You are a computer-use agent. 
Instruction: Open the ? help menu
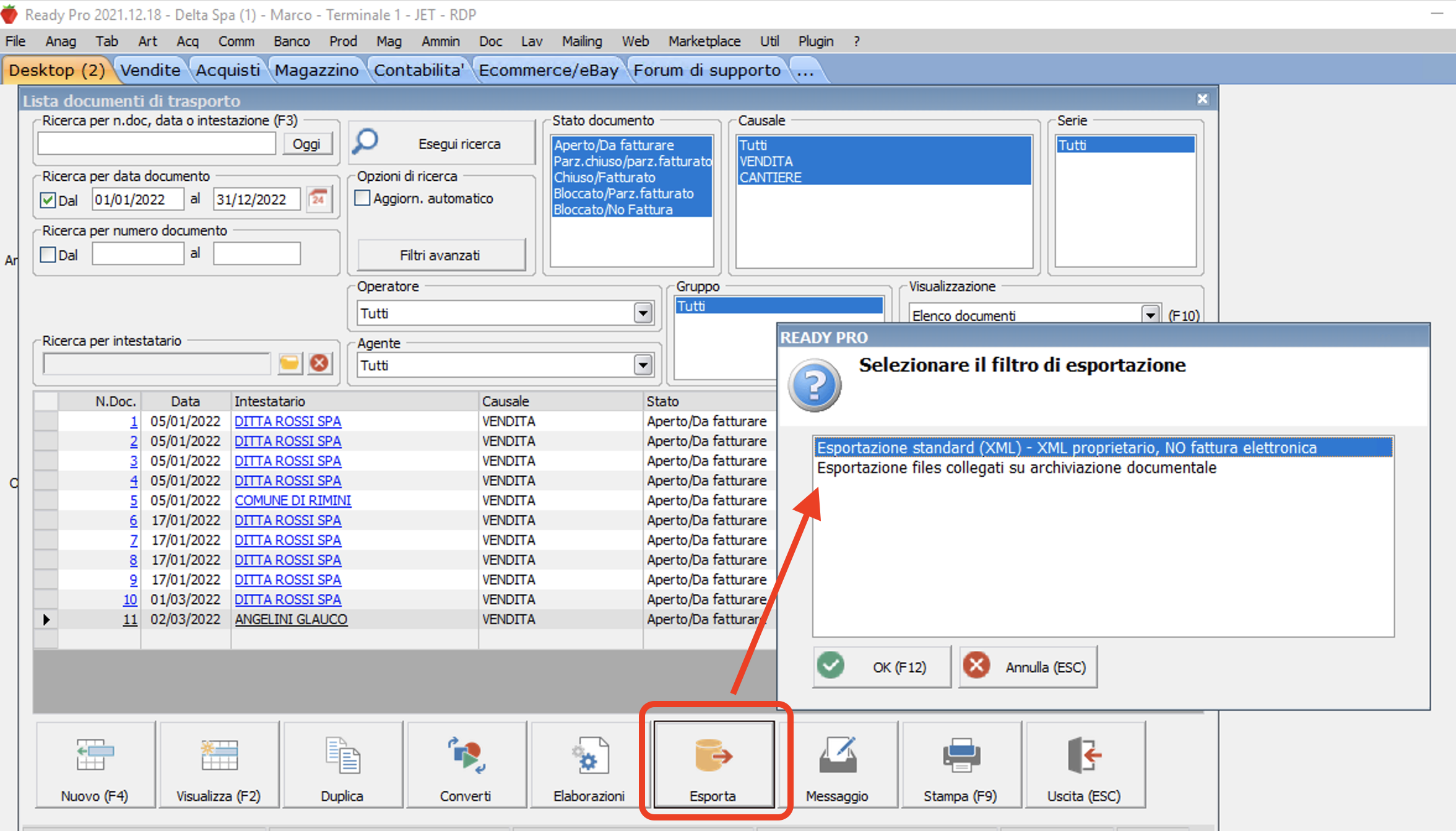click(857, 41)
